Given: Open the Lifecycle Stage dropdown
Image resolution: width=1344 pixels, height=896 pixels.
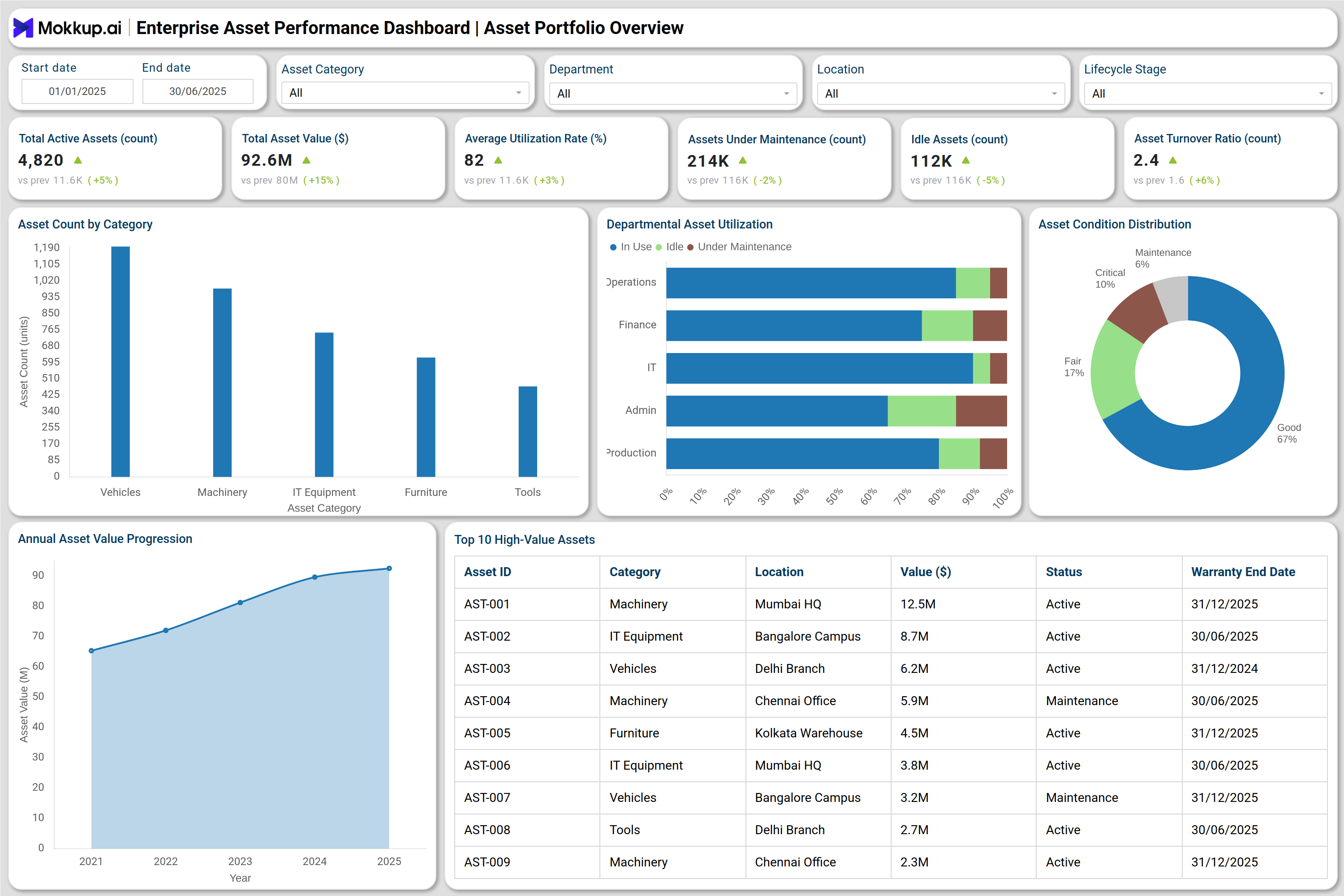Looking at the screenshot, I should (x=1208, y=93).
